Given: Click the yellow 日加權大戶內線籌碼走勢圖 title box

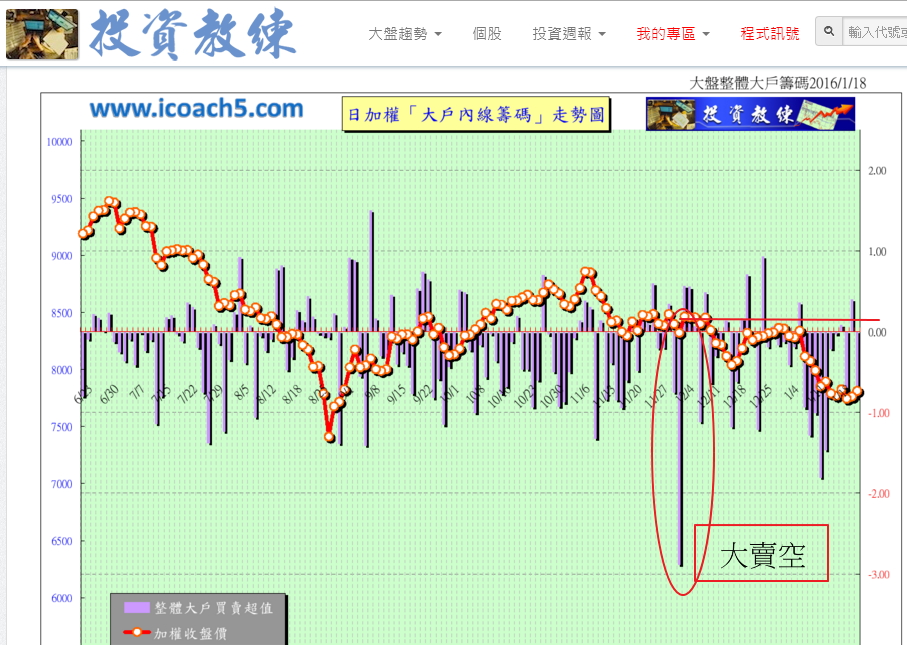Looking at the screenshot, I should point(474,115).
